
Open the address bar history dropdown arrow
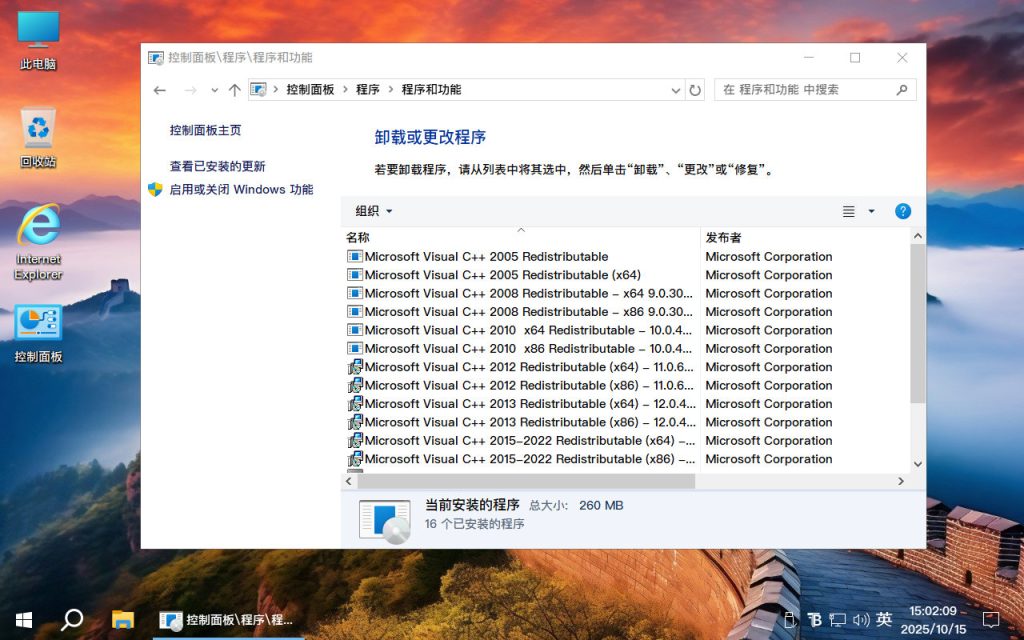676,89
